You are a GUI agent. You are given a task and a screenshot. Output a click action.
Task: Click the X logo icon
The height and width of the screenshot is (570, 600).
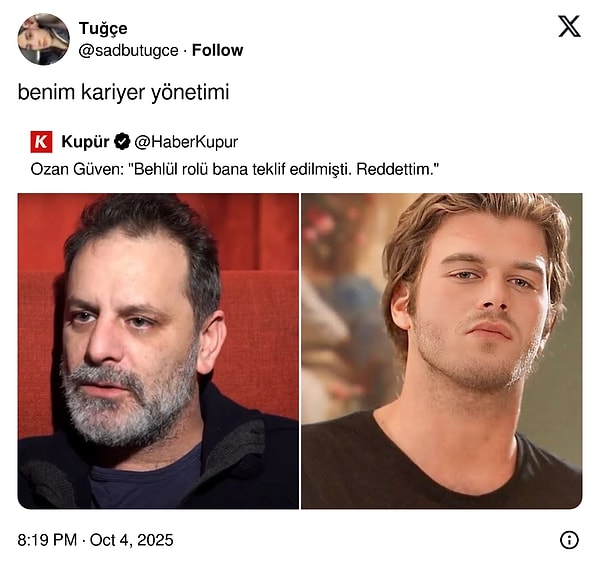click(x=569, y=27)
